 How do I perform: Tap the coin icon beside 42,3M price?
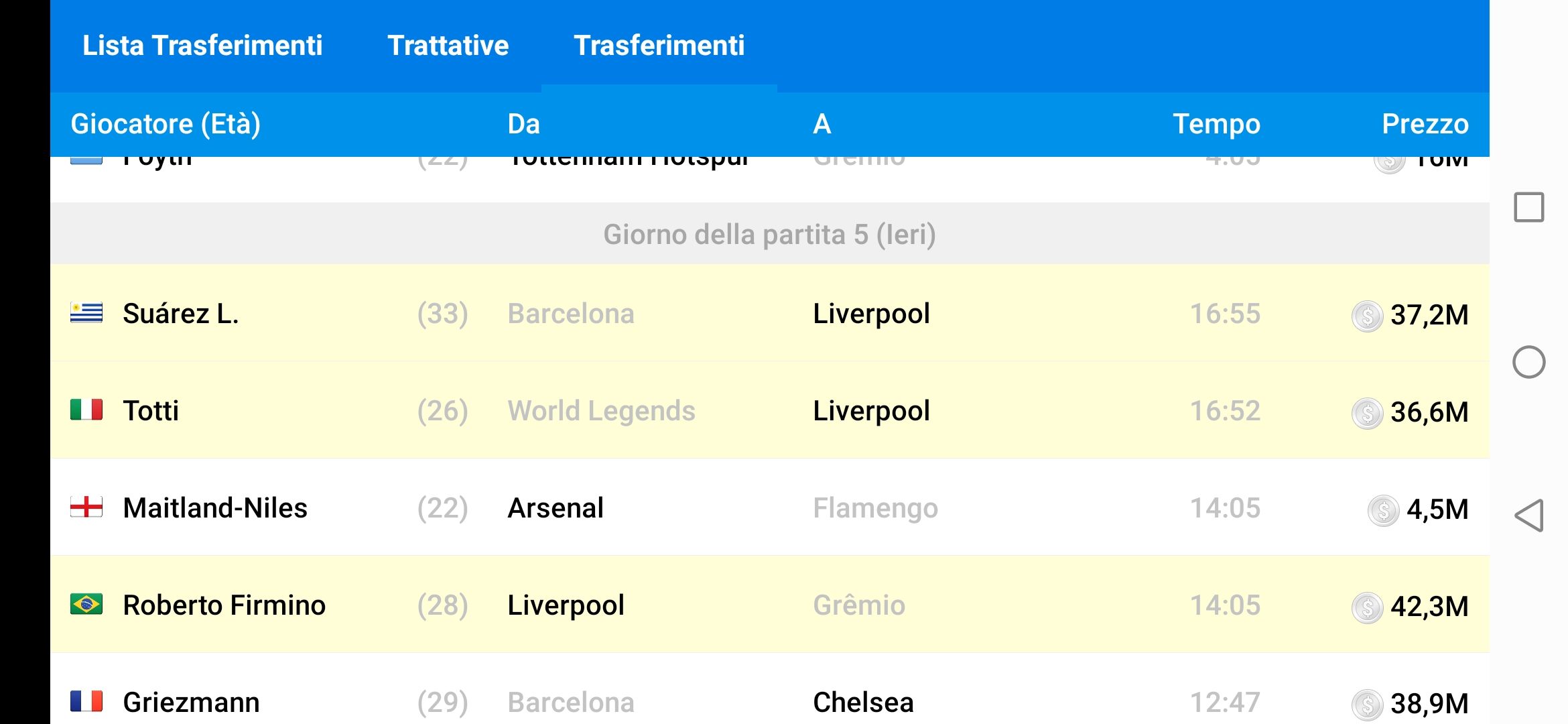(1367, 607)
